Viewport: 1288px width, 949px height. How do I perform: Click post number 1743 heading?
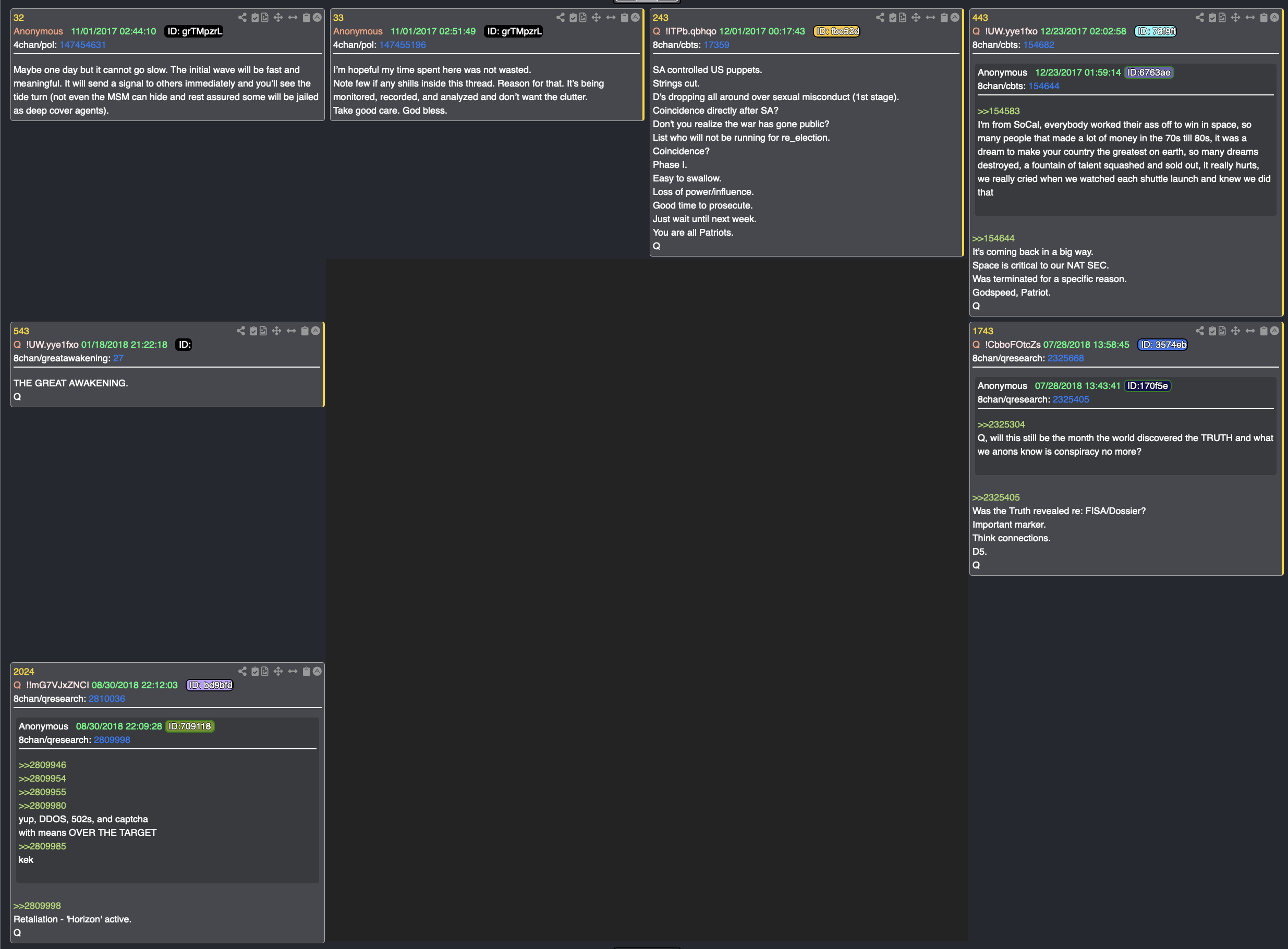pos(982,331)
